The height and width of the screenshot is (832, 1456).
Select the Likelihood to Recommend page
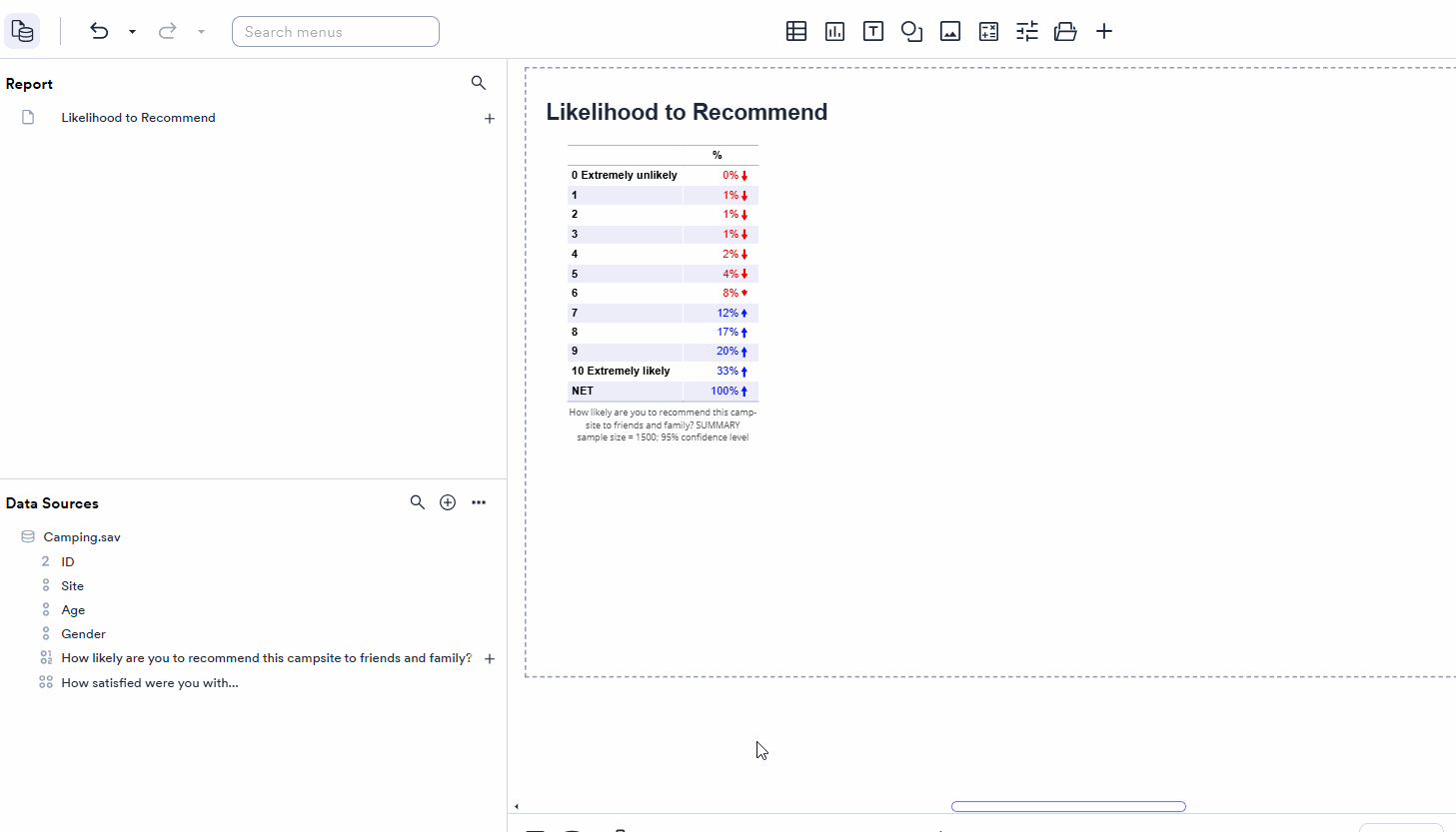(138, 118)
